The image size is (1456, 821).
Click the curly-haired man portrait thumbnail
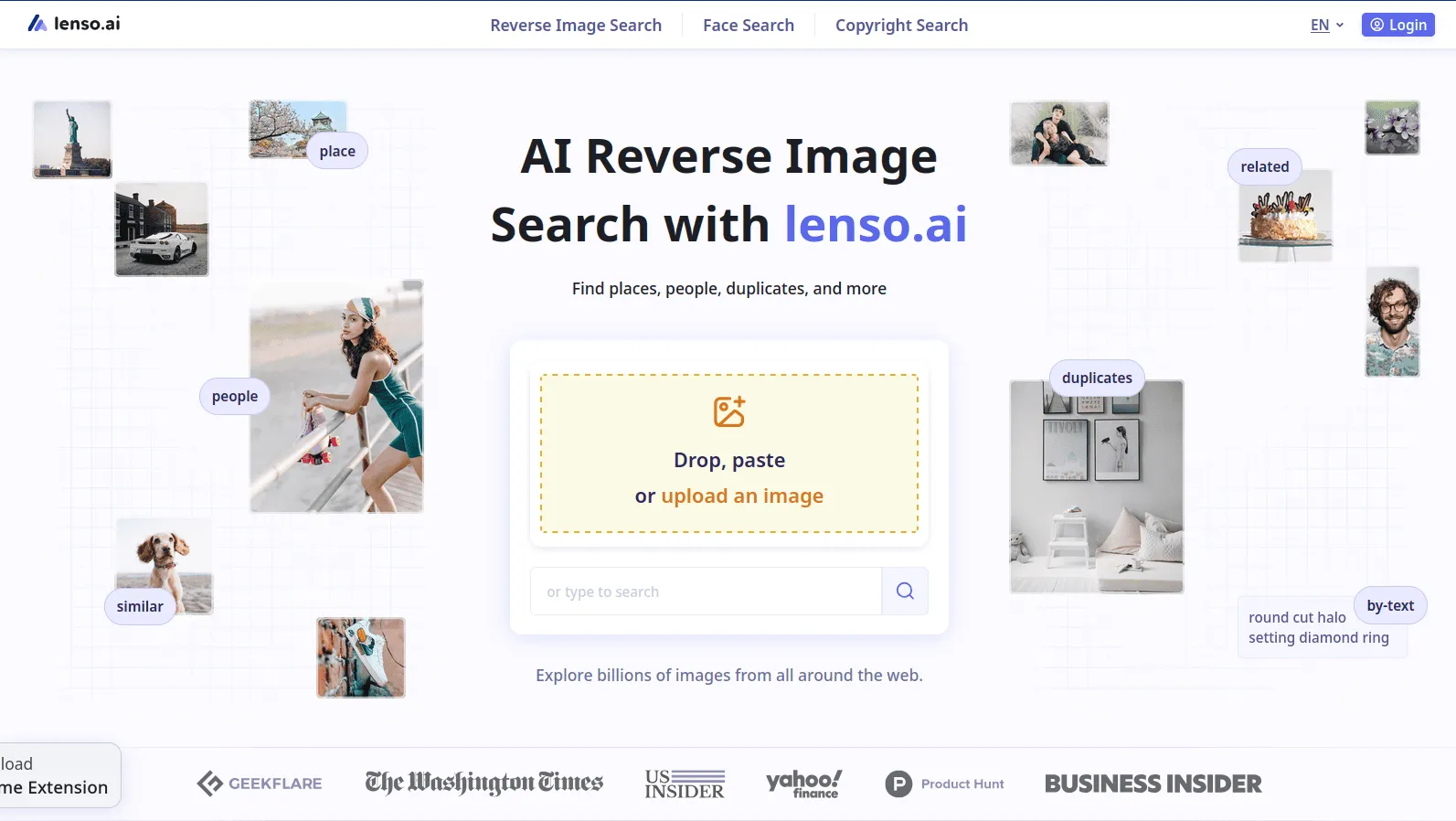point(1392,322)
